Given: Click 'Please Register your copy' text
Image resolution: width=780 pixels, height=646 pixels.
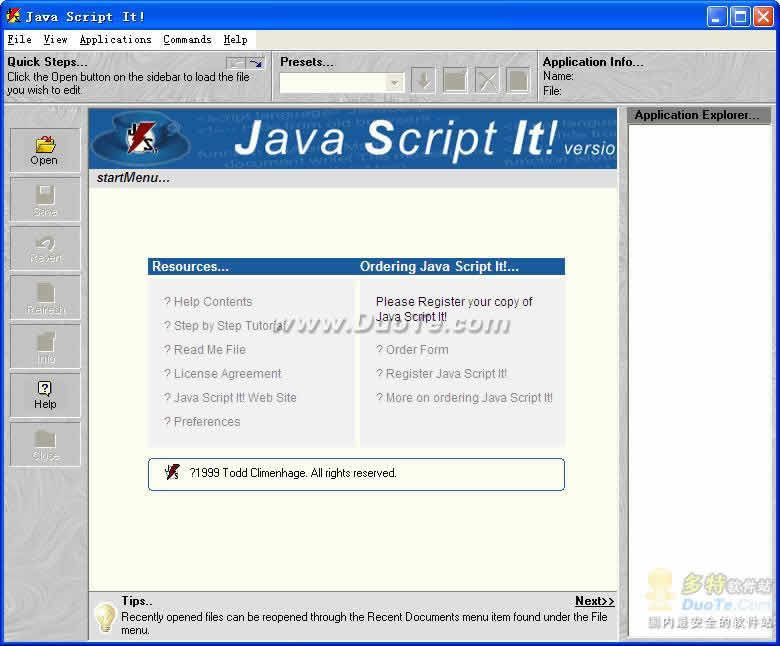Looking at the screenshot, I should (x=454, y=309).
